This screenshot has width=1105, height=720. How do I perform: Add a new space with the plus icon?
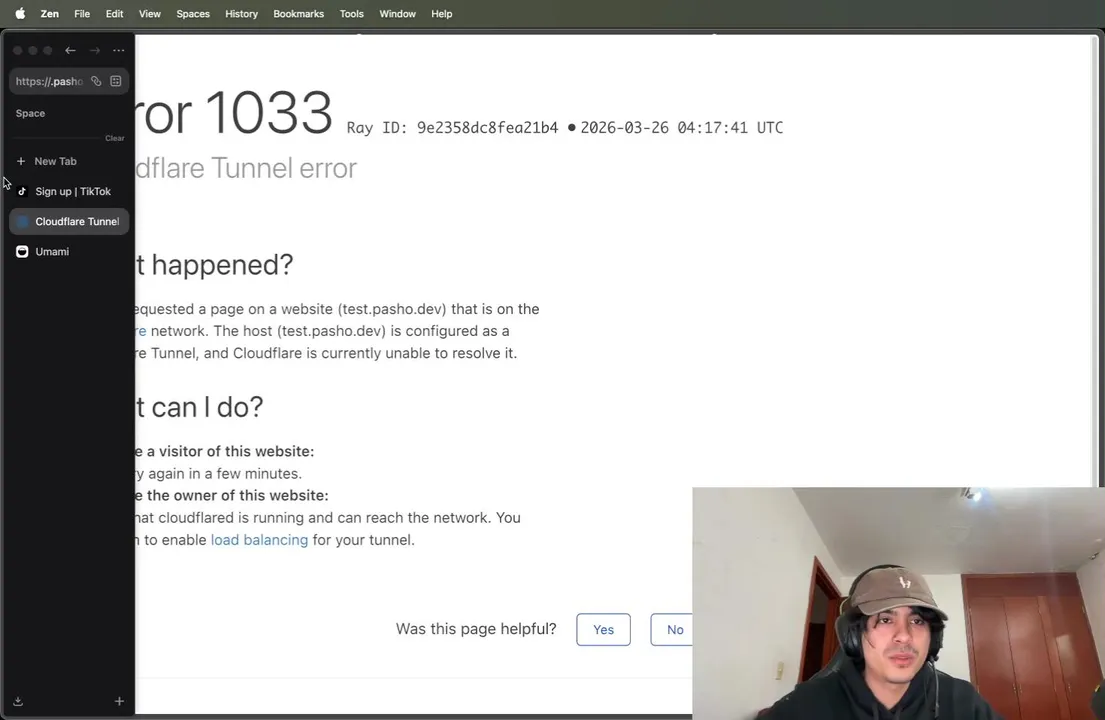pyautogui.click(x=119, y=701)
